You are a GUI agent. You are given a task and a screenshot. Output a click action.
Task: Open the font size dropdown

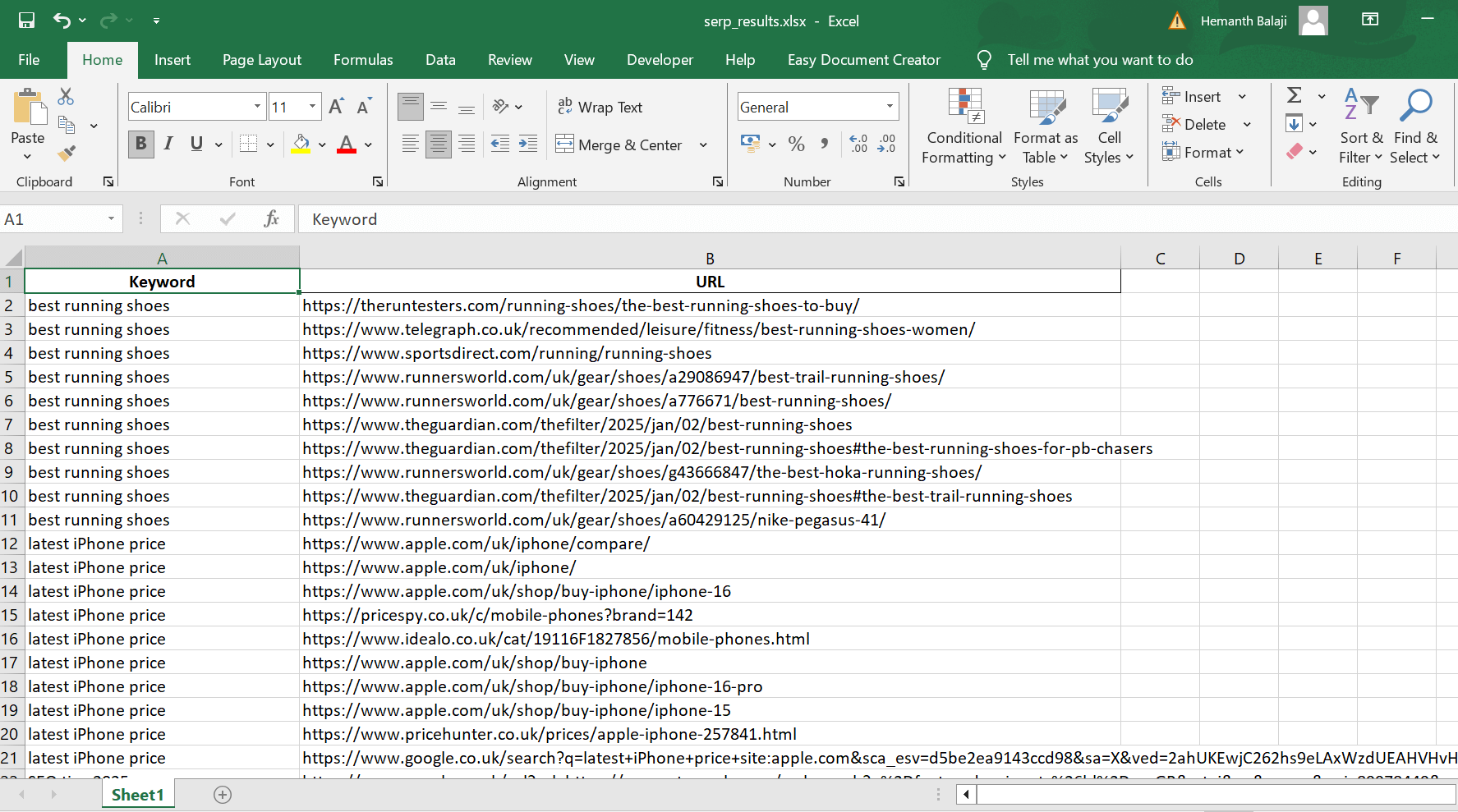tap(312, 107)
